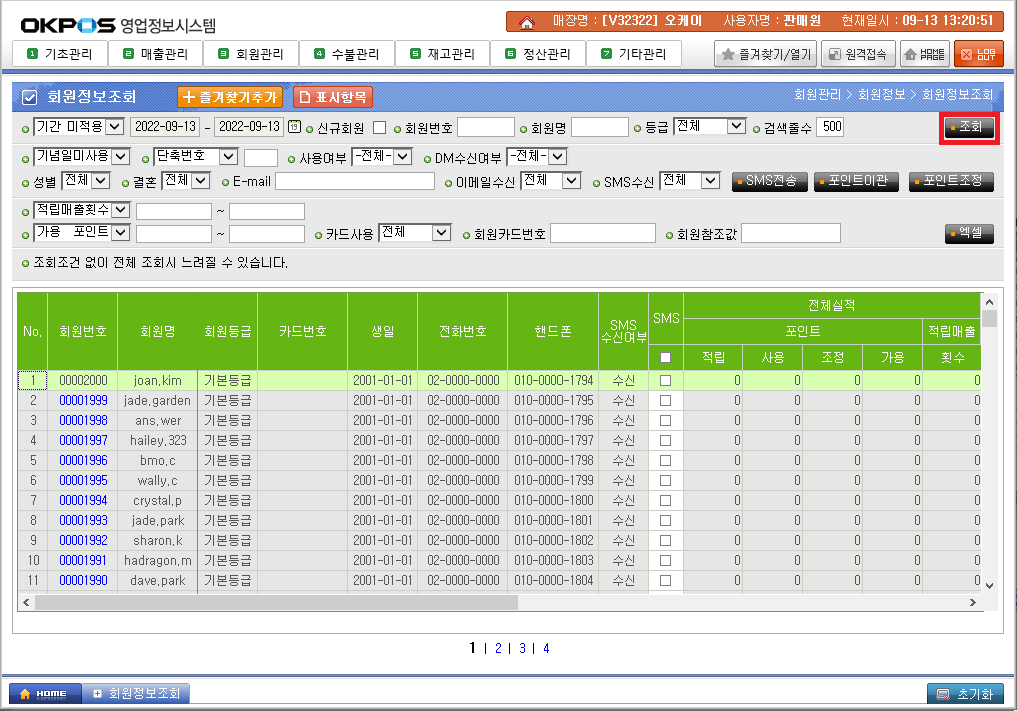
Task: Open the 카드사용 dropdown
Action: pyautogui.click(x=415, y=232)
